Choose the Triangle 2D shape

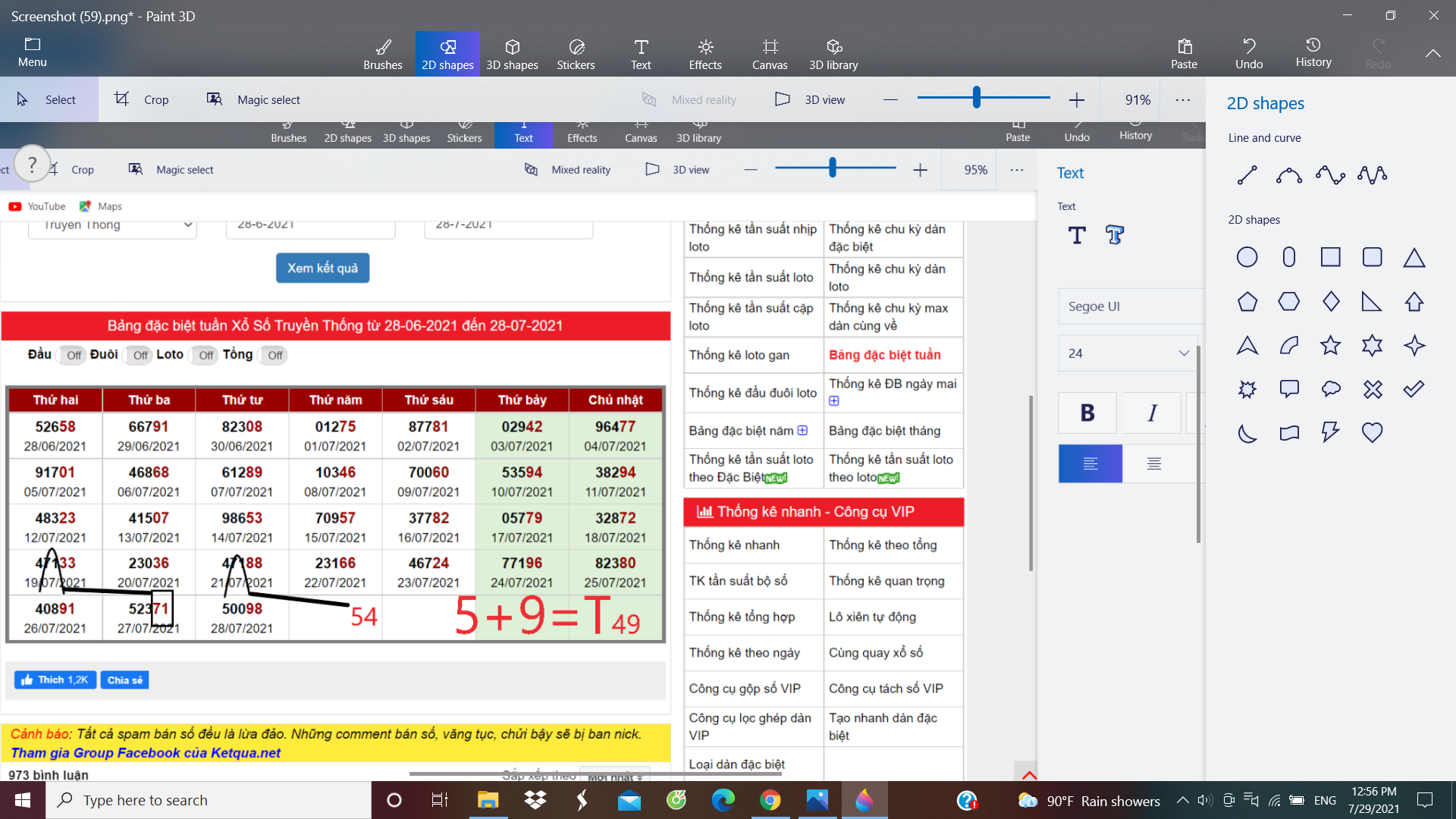click(x=1414, y=258)
